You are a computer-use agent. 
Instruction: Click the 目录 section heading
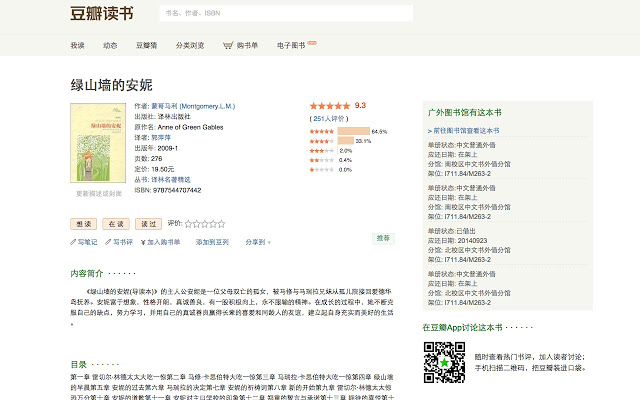coord(78,364)
